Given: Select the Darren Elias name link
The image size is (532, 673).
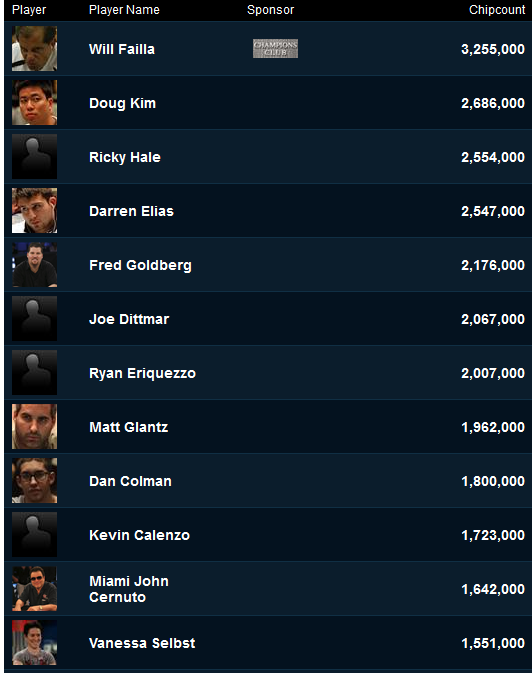Looking at the screenshot, I should (x=131, y=211).
